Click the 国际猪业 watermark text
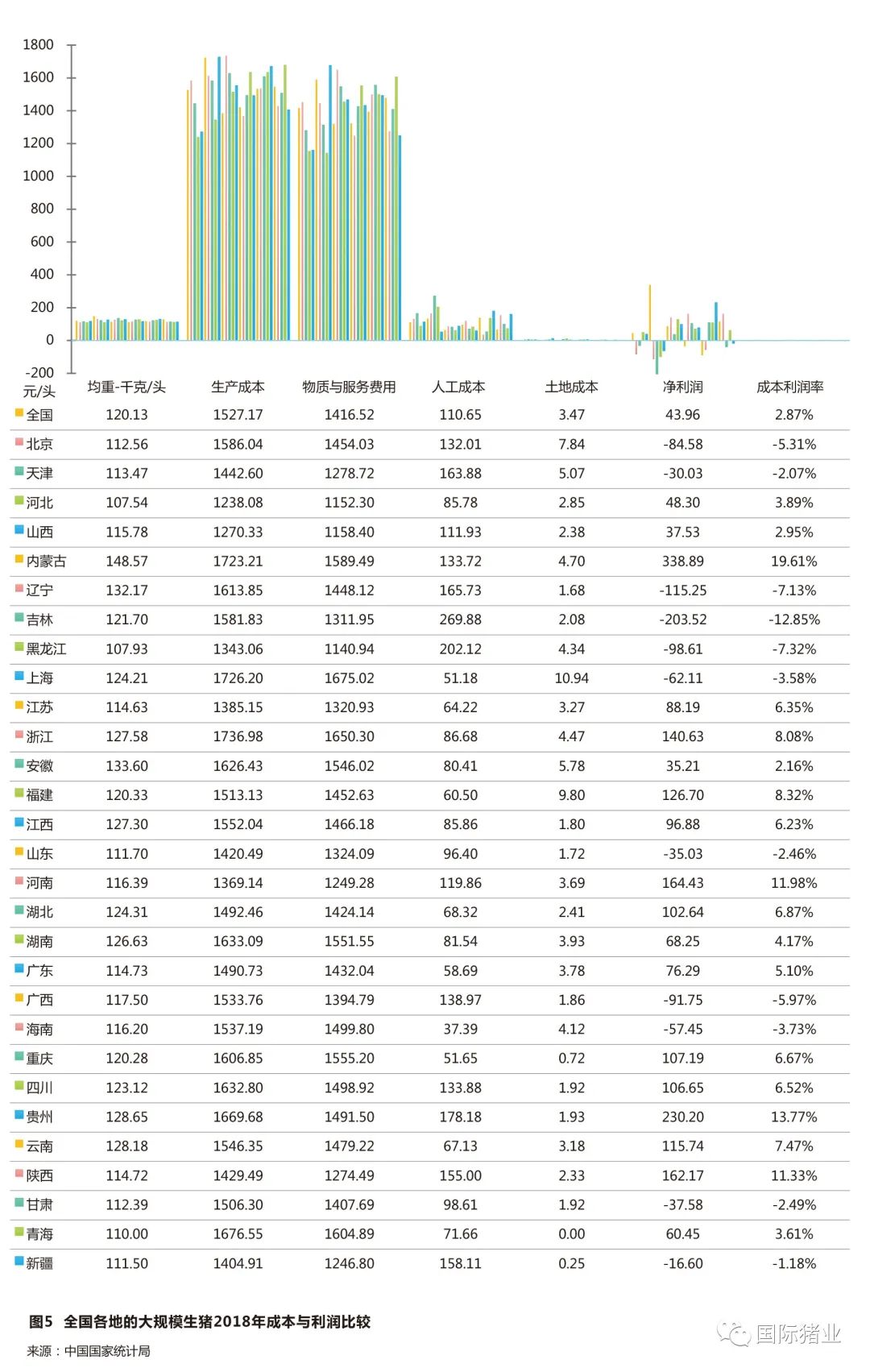This screenshot has height=1372, width=870. tap(797, 1334)
